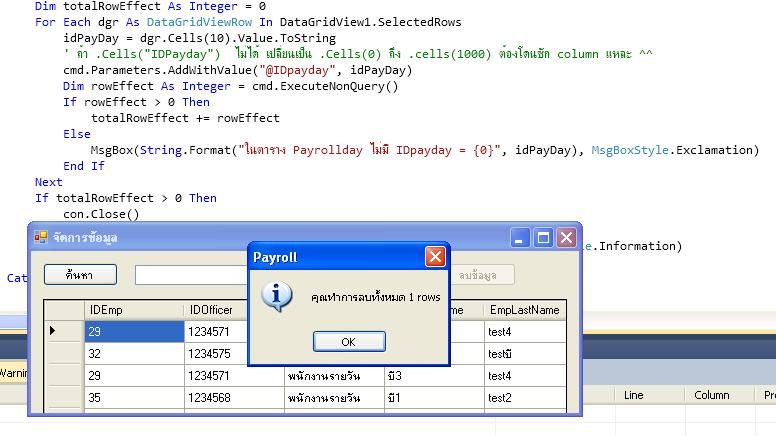Sort by the IDOfficer column header
This screenshot has height=436, width=776.
pyautogui.click(x=234, y=310)
